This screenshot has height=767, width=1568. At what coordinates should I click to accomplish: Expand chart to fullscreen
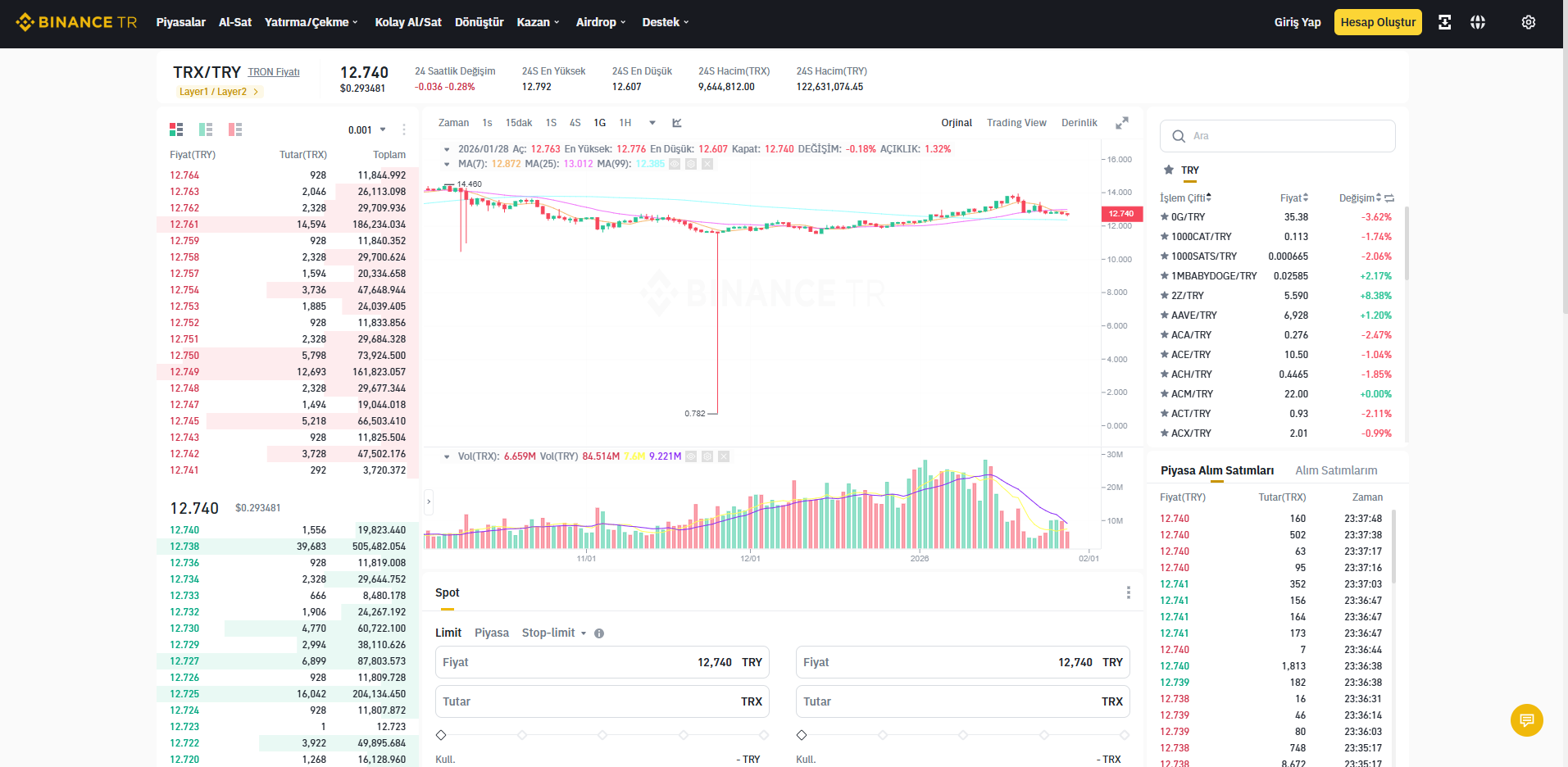pyautogui.click(x=1122, y=123)
